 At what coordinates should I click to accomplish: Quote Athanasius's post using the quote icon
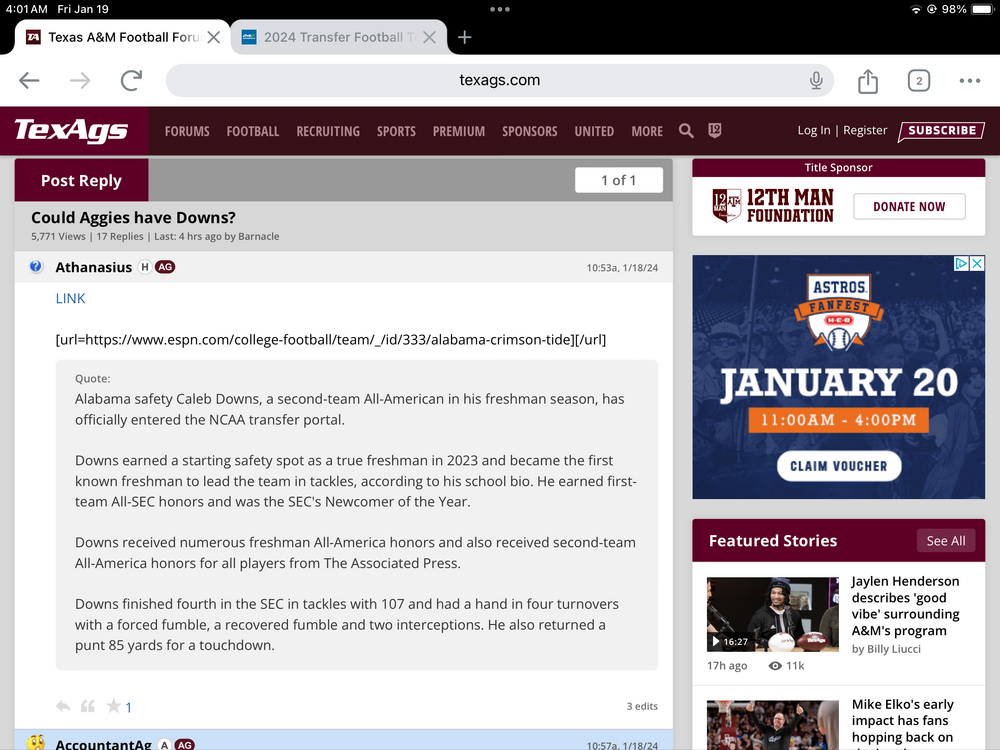point(88,706)
